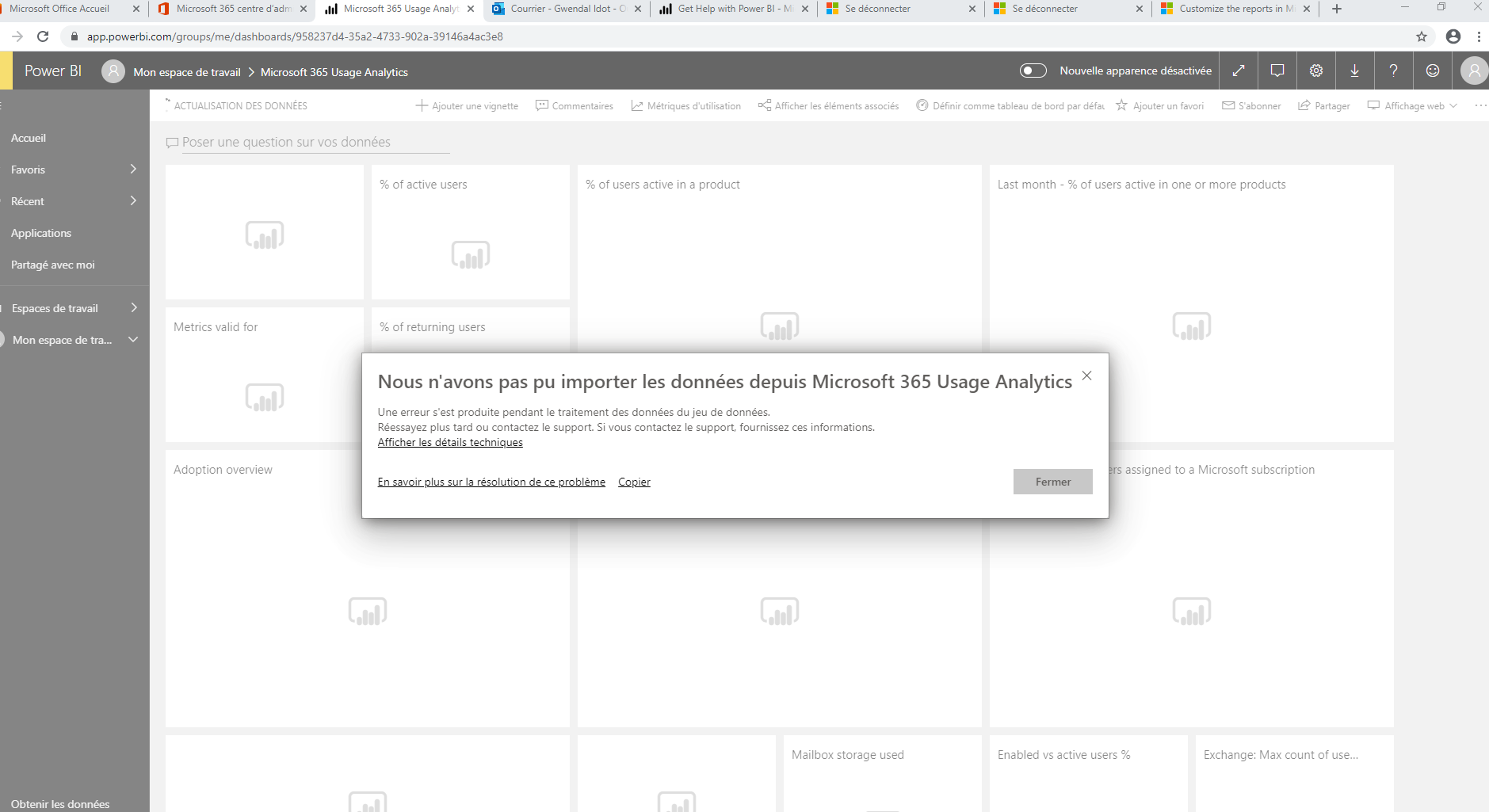
Task: Open the % of active users tile
Action: click(471, 232)
